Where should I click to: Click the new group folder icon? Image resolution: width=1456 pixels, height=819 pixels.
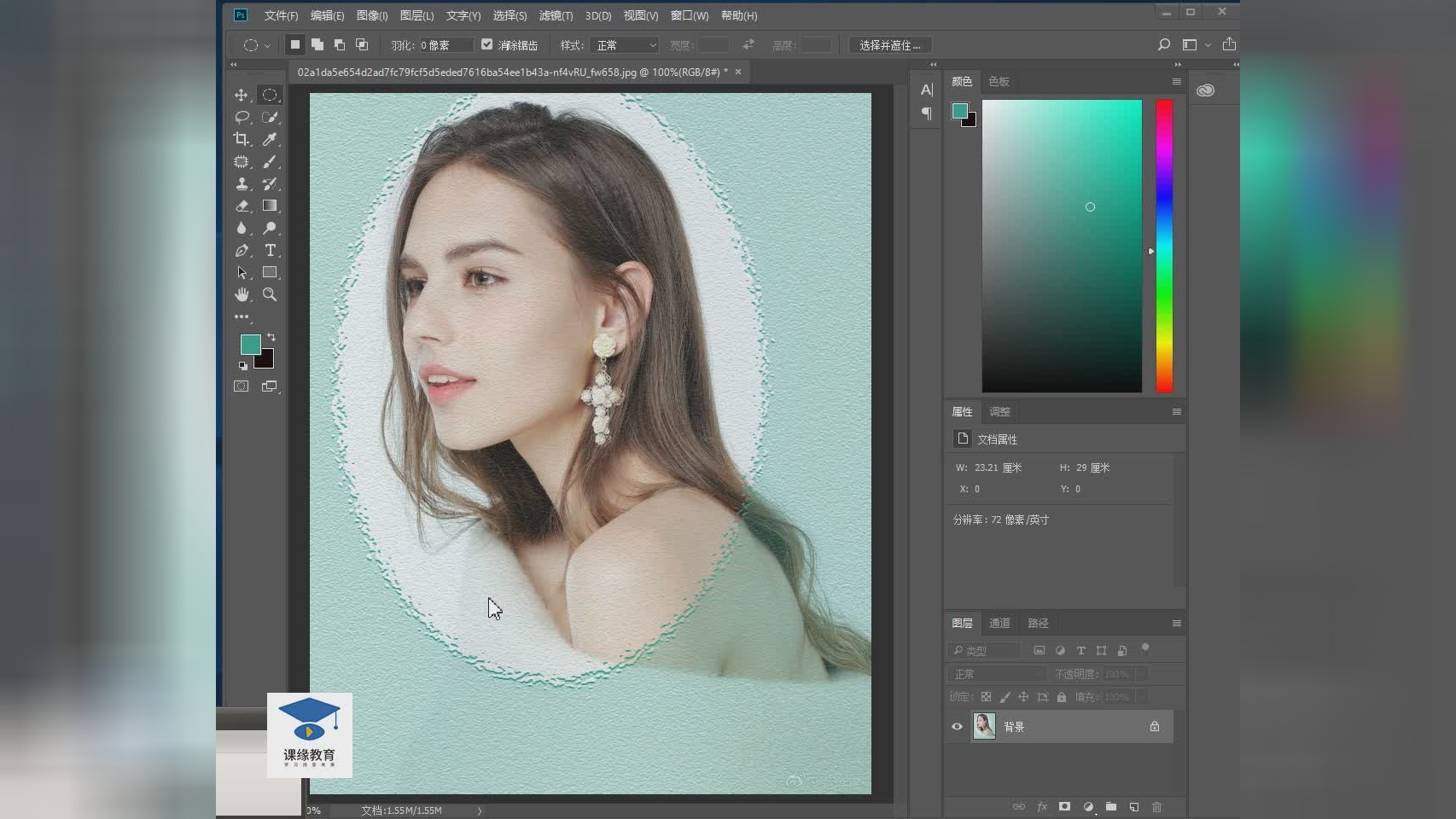point(1111,806)
